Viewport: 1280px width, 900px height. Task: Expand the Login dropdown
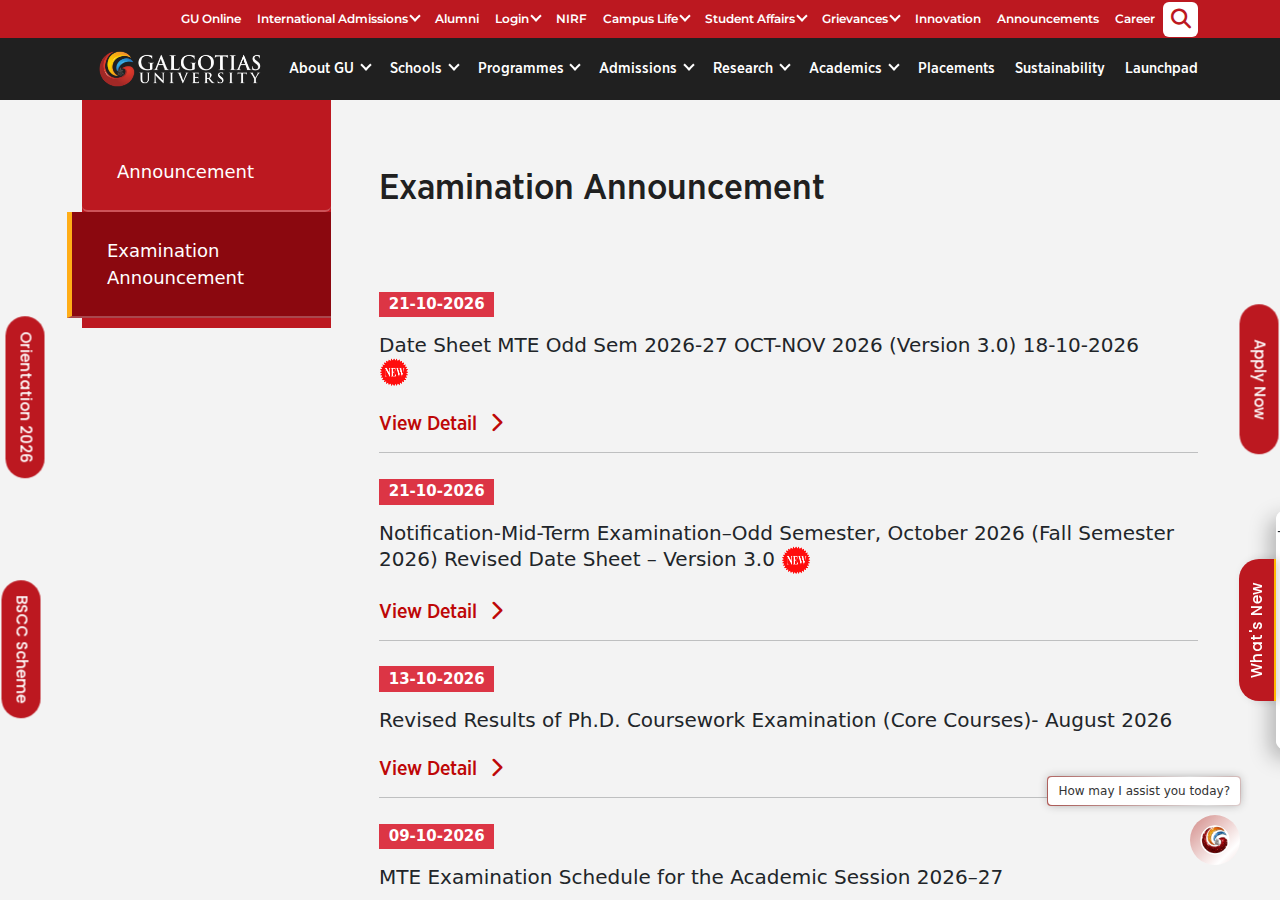click(x=518, y=19)
